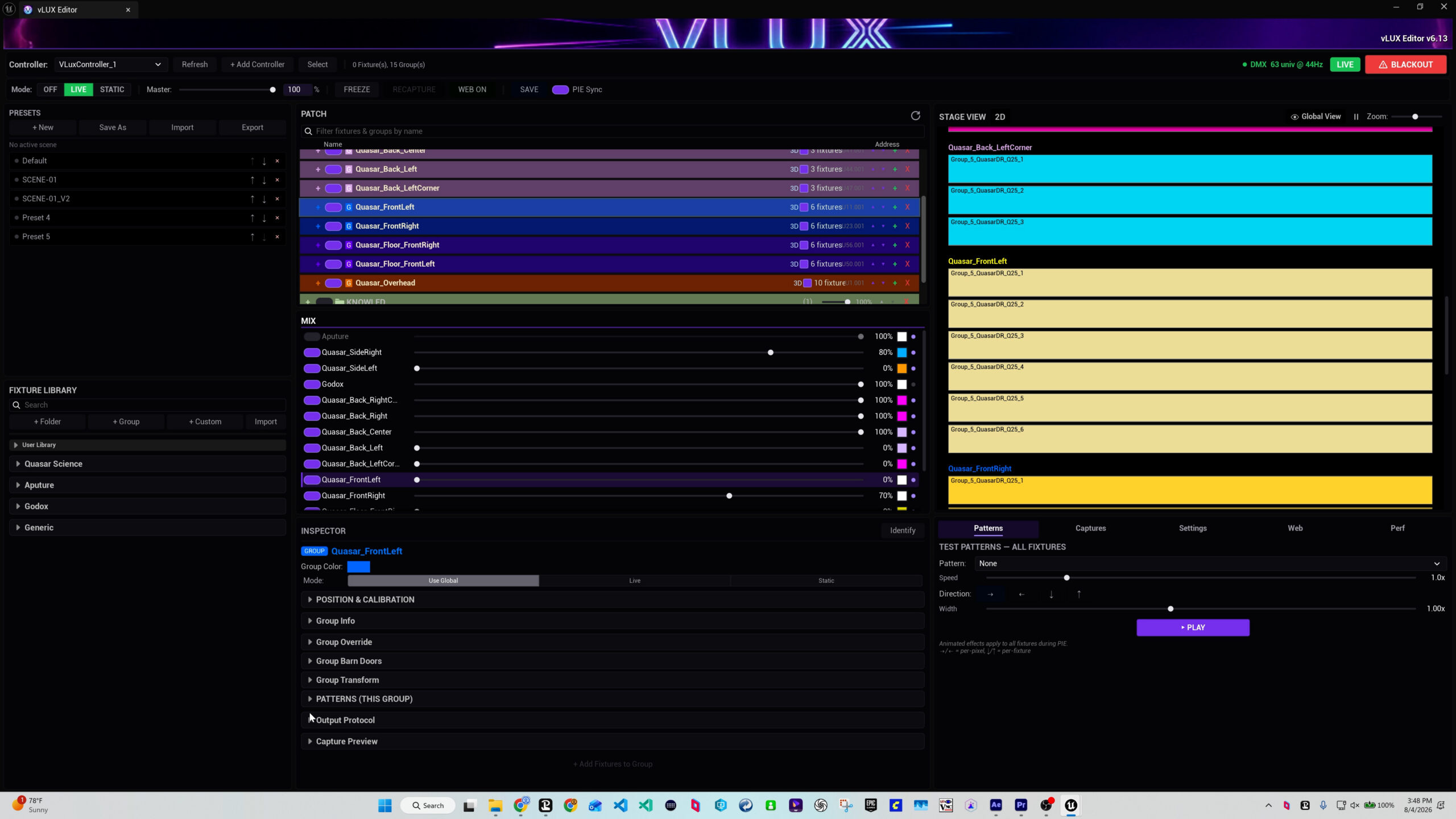
Task: Click the Master level slider handle
Action: [x=272, y=90]
